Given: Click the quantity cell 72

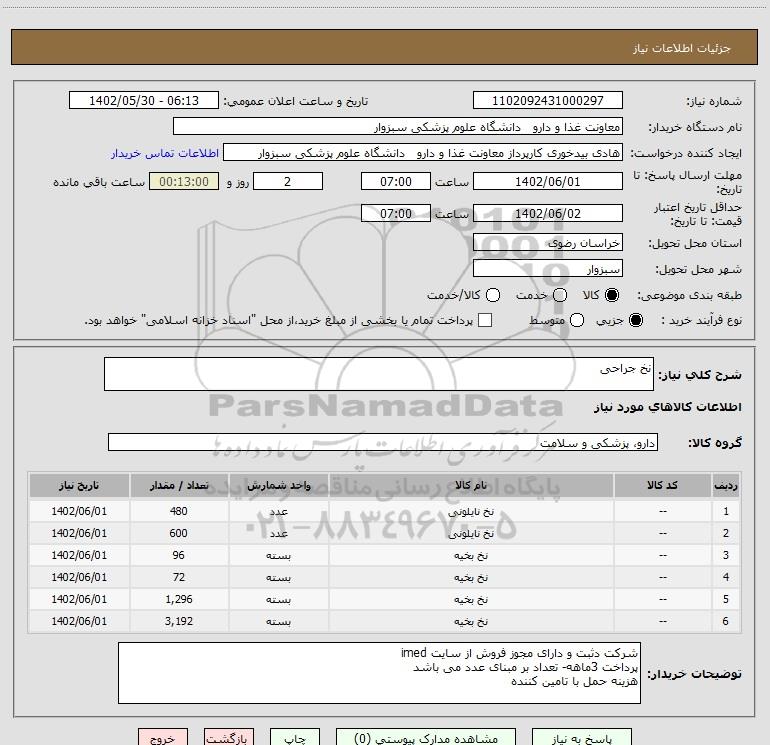Looking at the screenshot, I should click(179, 577).
